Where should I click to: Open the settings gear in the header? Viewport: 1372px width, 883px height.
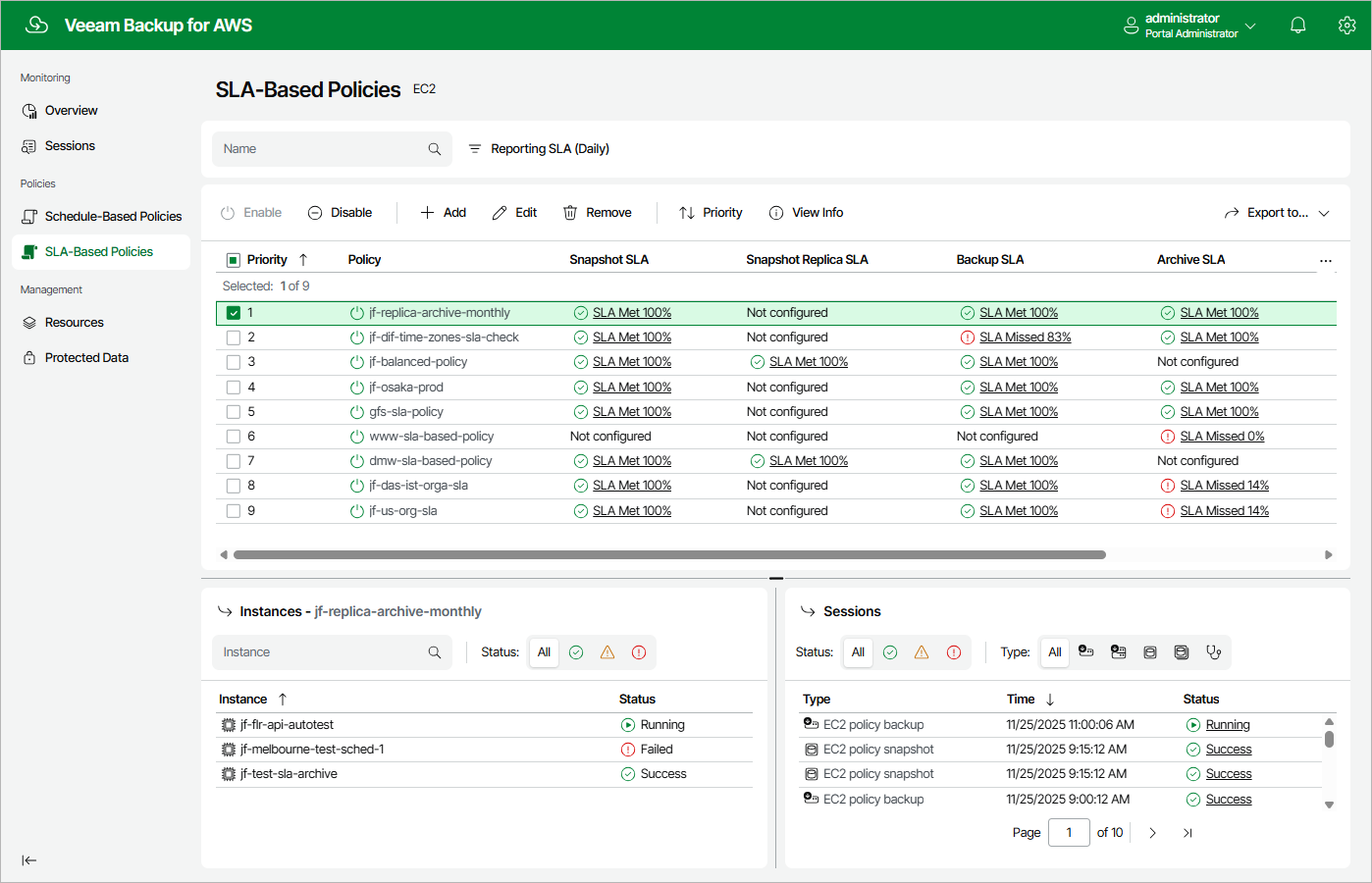coord(1346,26)
